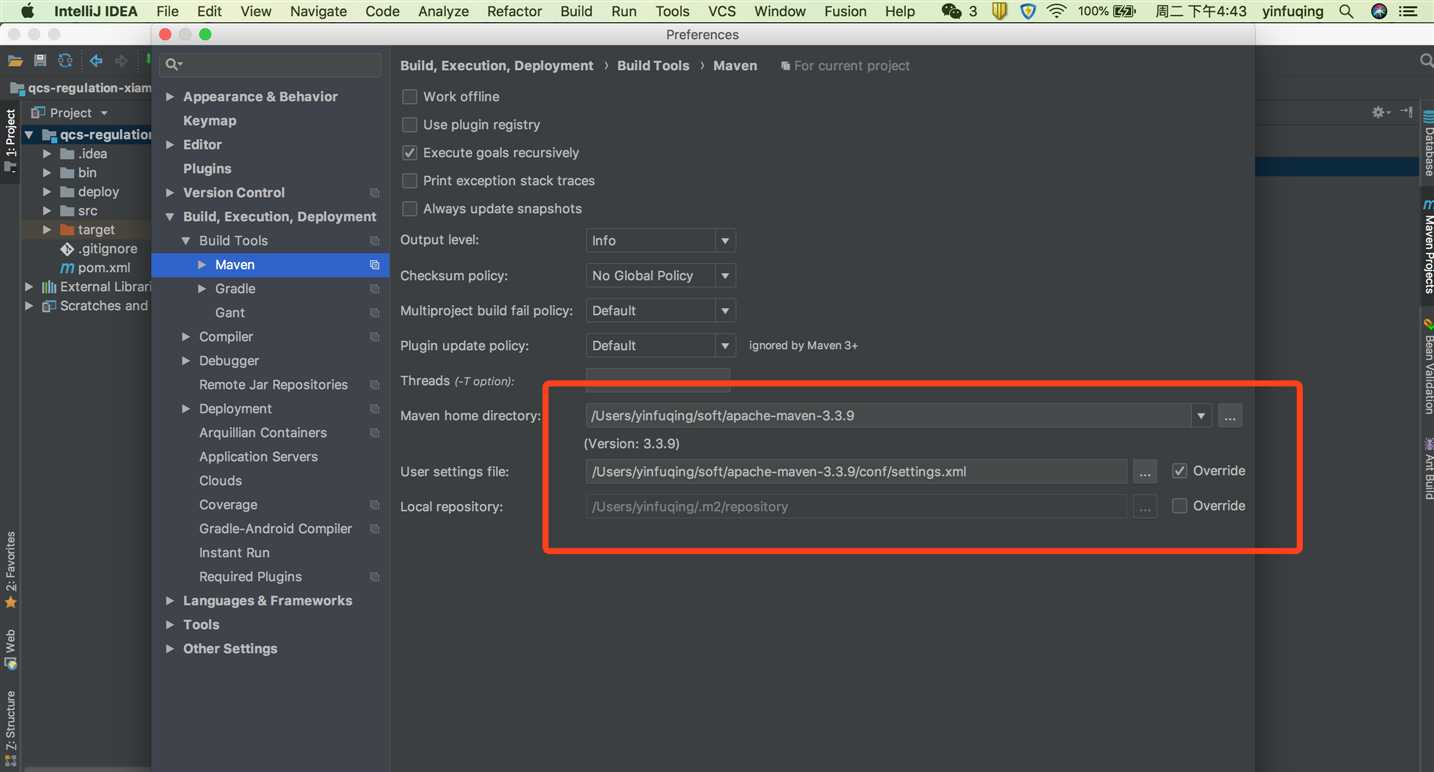Check Always update snapshots
Viewport: 1434px width, 772px height.
click(x=409, y=209)
